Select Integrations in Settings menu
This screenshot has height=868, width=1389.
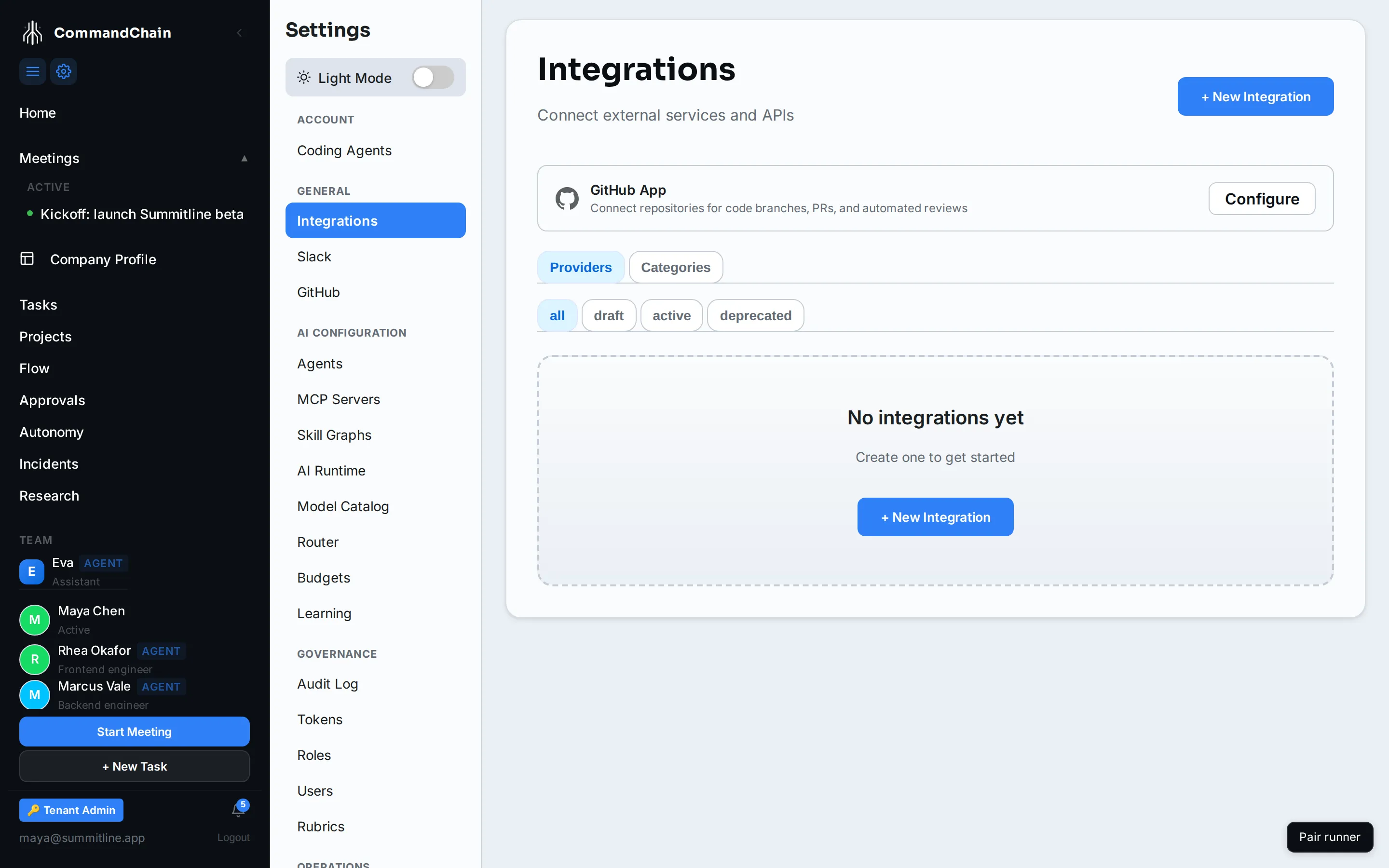[375, 220]
